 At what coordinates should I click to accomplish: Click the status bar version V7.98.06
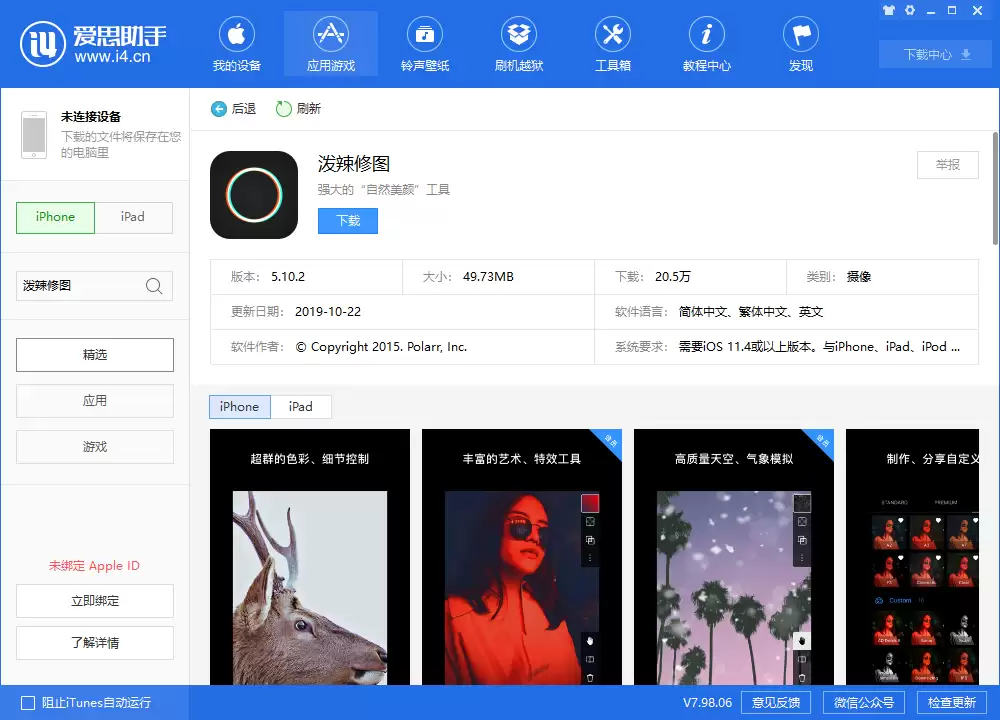click(x=707, y=703)
